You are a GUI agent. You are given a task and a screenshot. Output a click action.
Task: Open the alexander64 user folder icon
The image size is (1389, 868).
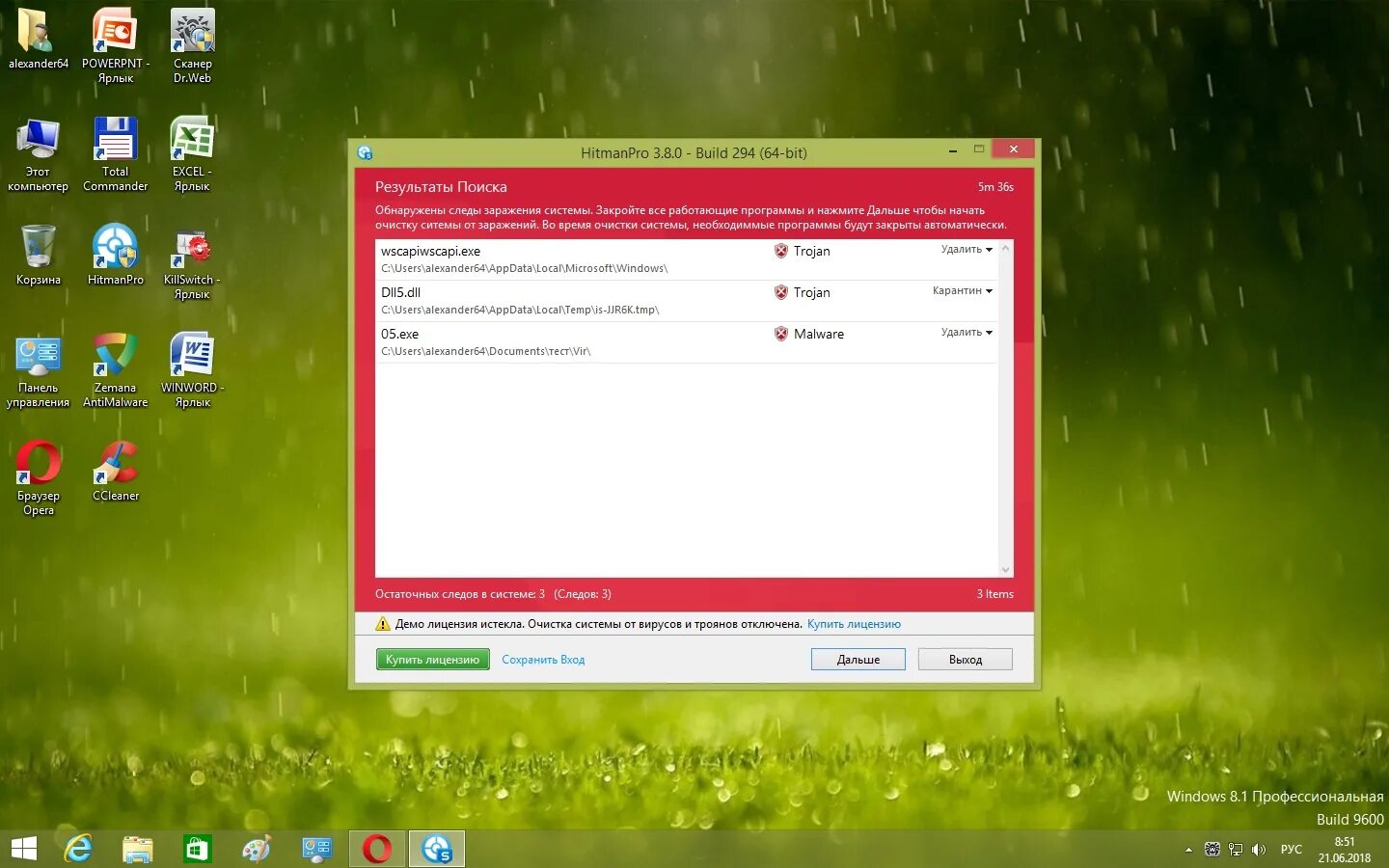(x=38, y=31)
